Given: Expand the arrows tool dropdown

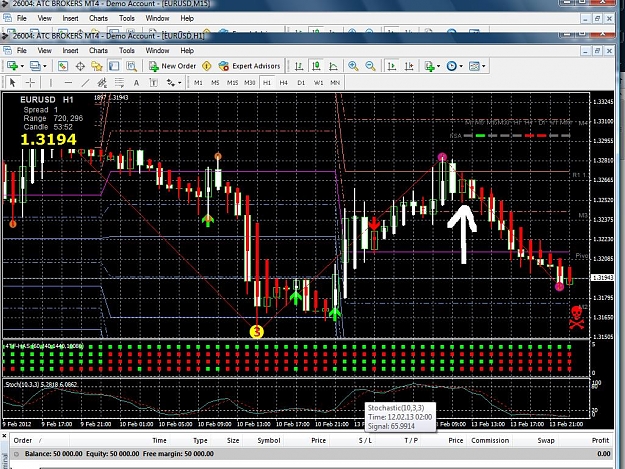Looking at the screenshot, I should pos(179,83).
